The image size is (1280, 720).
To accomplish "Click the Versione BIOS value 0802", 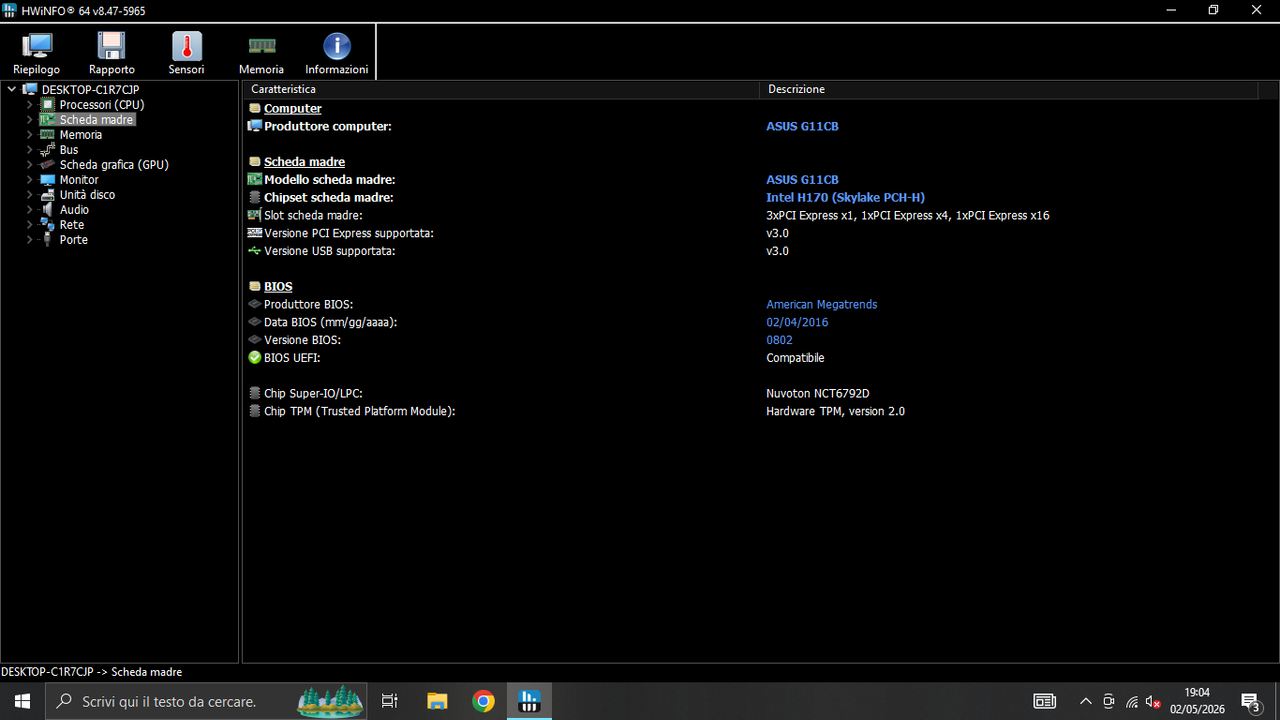I will tap(779, 341).
